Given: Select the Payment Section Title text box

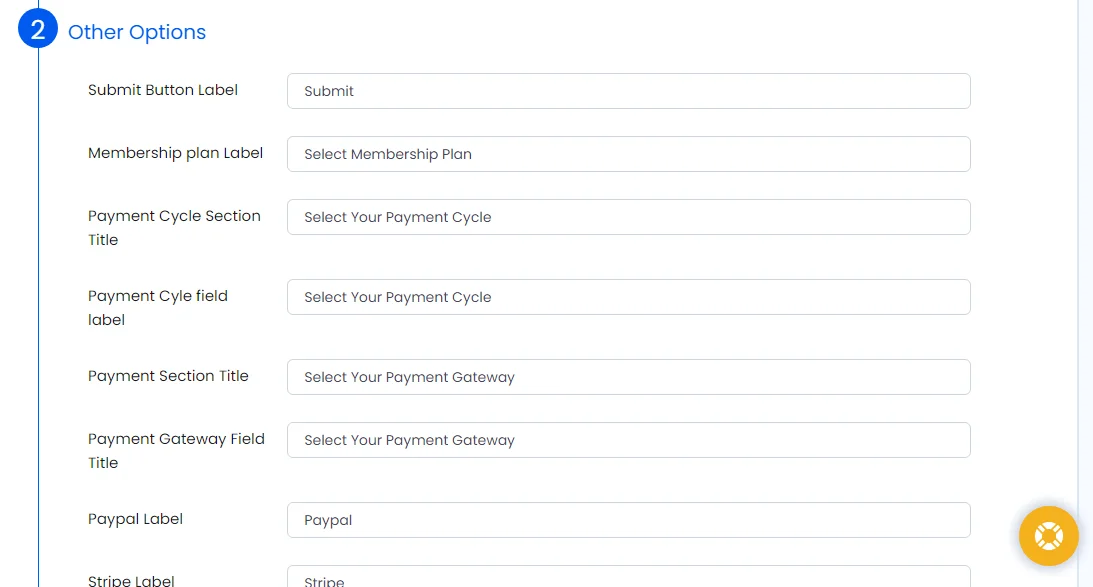Looking at the screenshot, I should [628, 377].
